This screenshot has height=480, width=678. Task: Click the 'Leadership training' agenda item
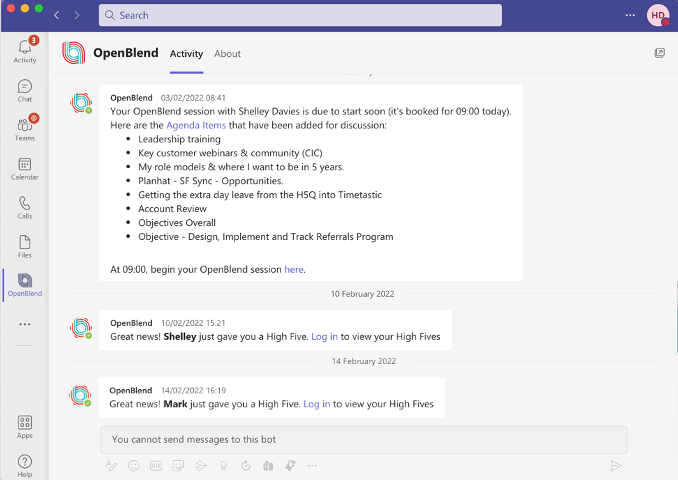179,139
